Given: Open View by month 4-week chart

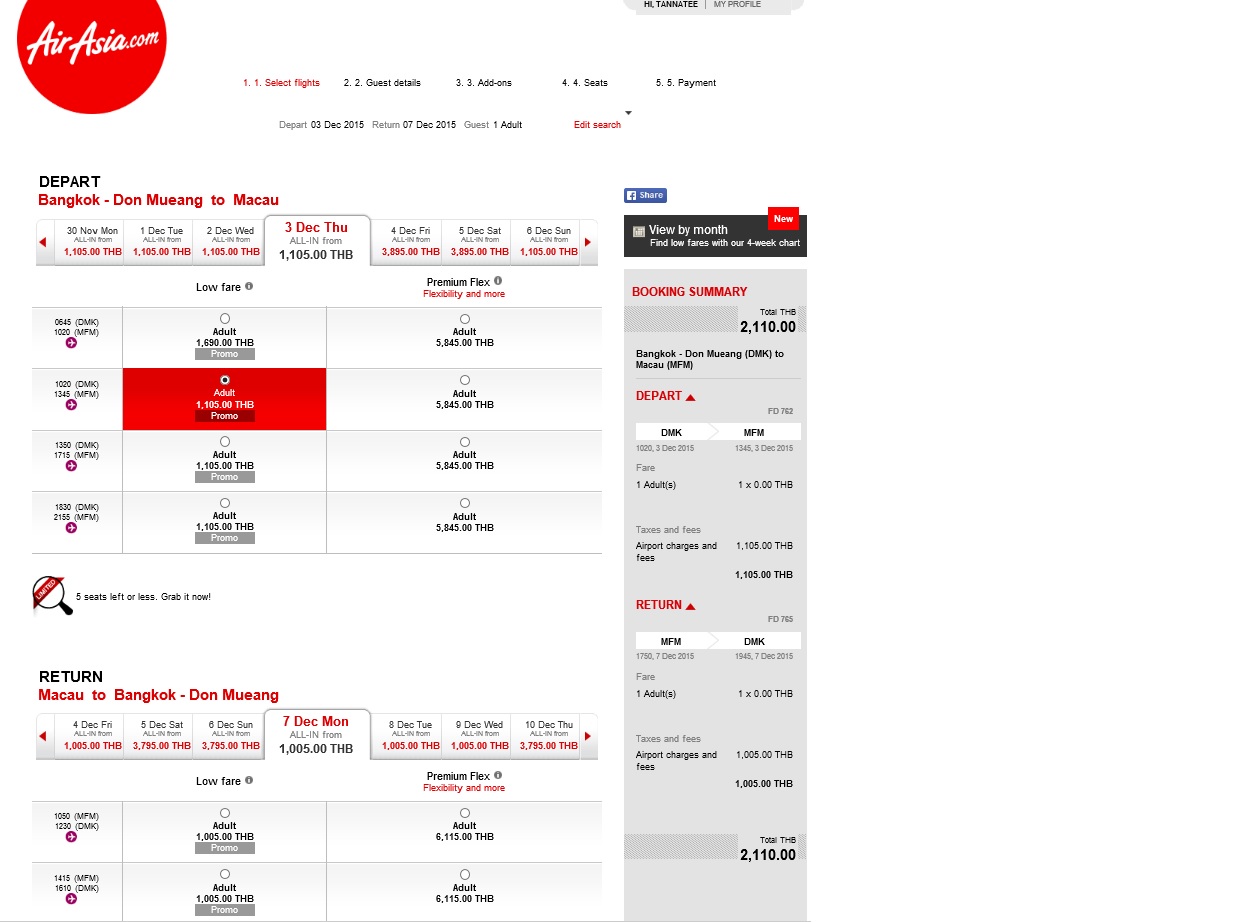Looking at the screenshot, I should 715,236.
